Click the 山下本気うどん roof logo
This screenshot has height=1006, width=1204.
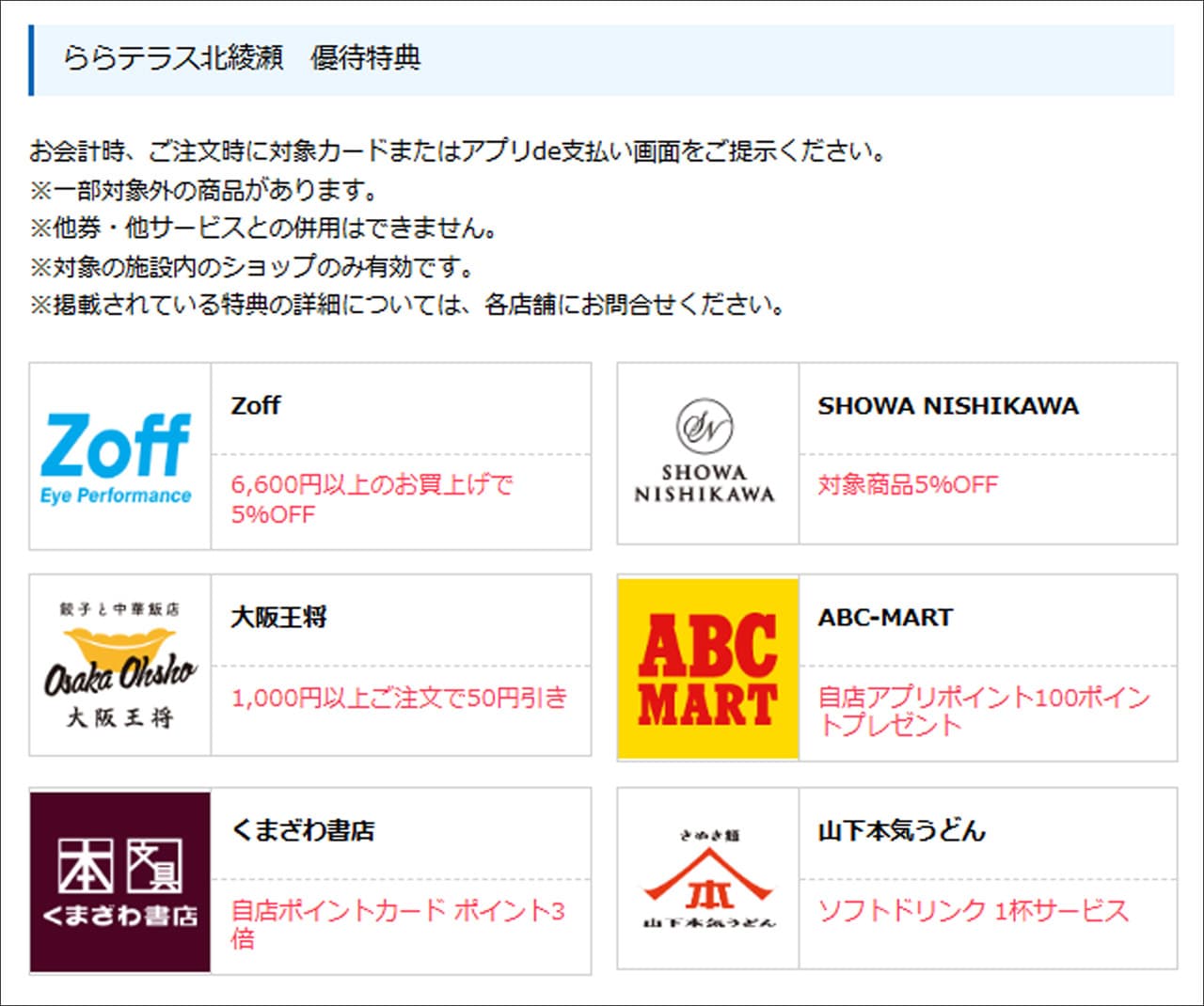pos(708,878)
